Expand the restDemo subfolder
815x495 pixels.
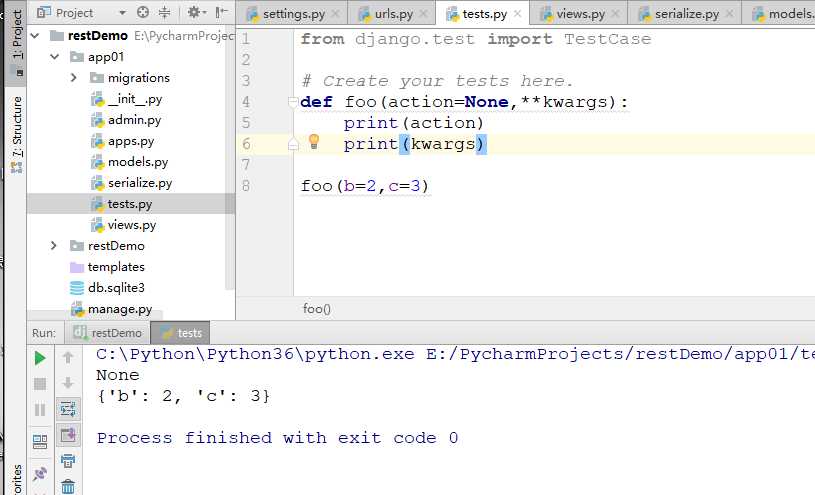pos(54,245)
